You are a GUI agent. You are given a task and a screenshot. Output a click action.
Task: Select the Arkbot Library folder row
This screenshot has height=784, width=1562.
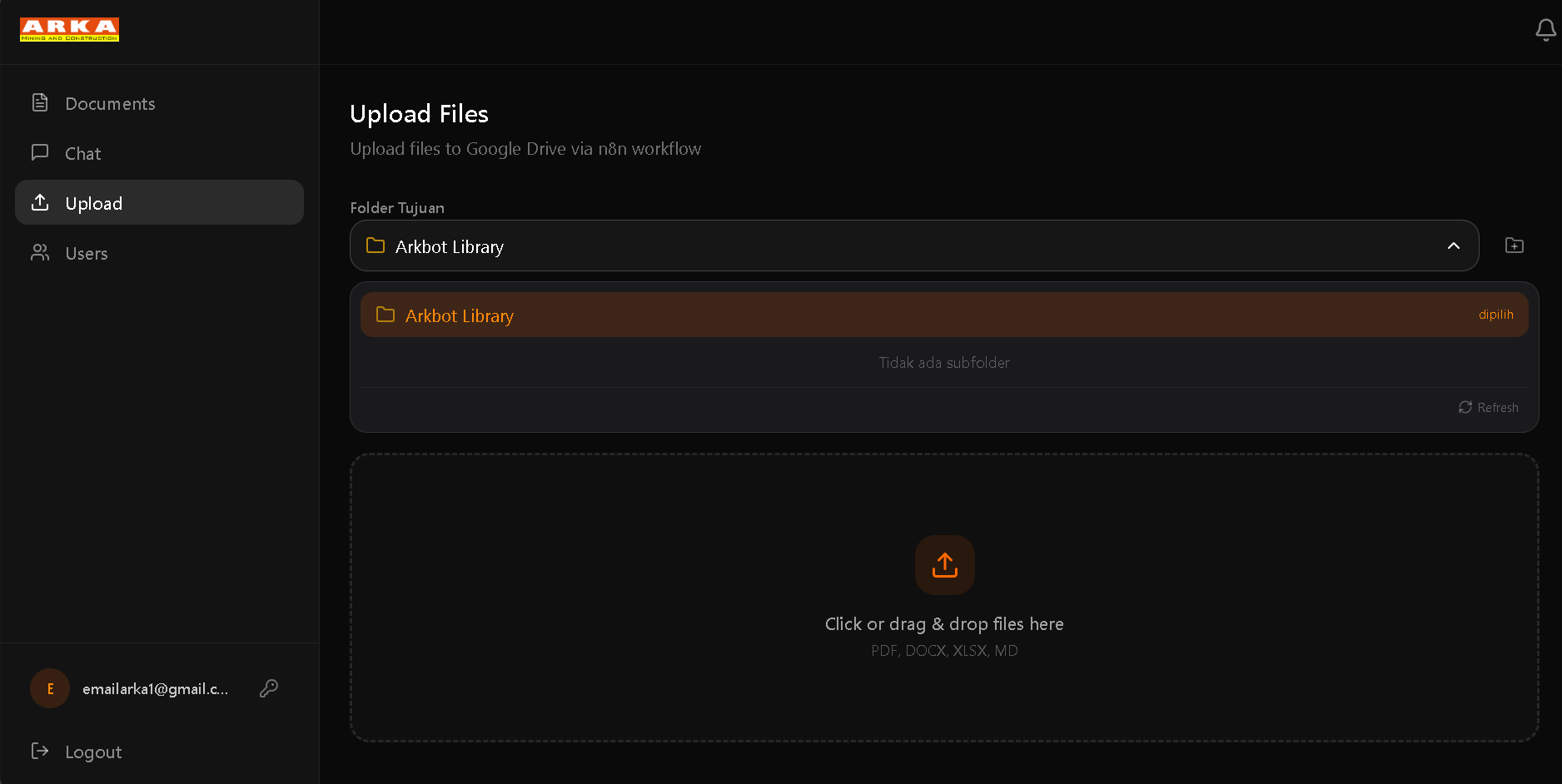[944, 315]
